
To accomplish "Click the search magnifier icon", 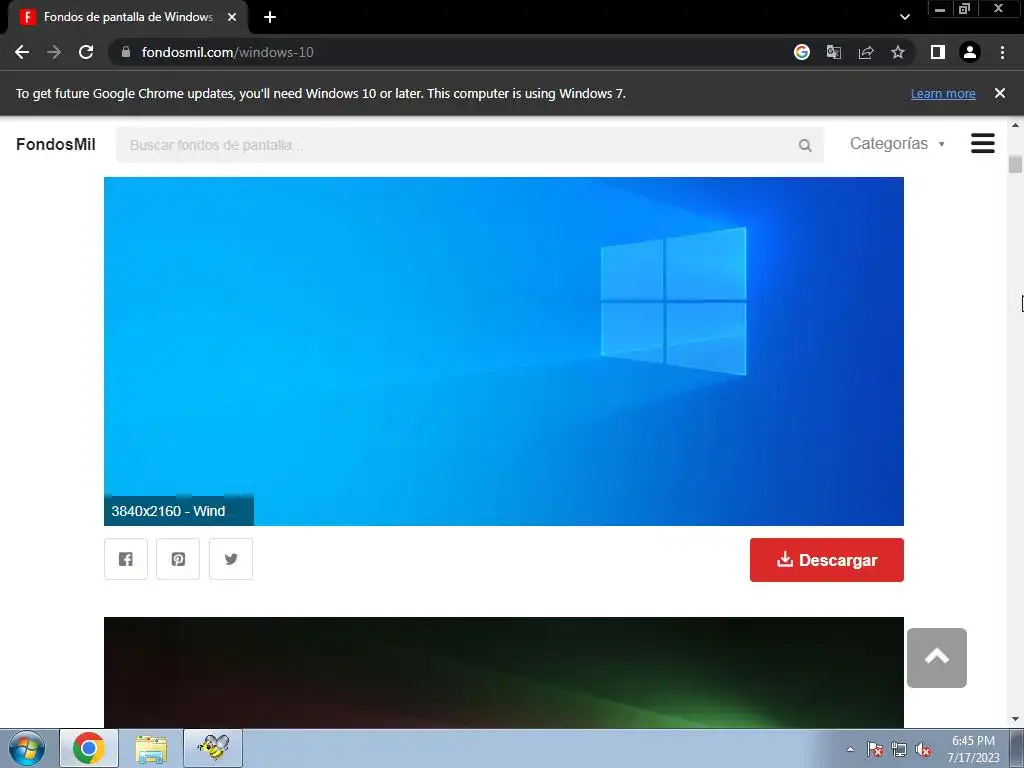I will click(x=805, y=145).
